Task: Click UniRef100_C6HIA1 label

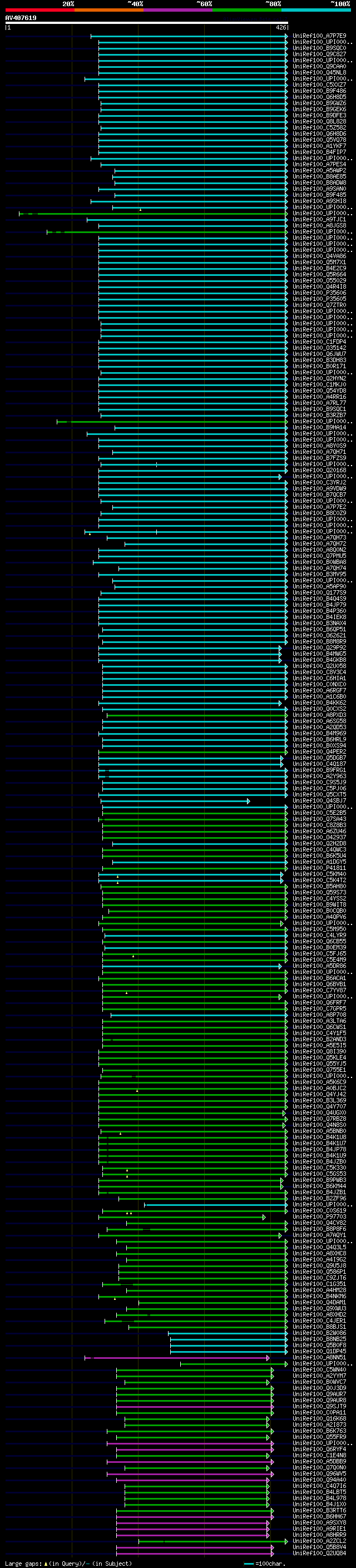Action: [319, 678]
